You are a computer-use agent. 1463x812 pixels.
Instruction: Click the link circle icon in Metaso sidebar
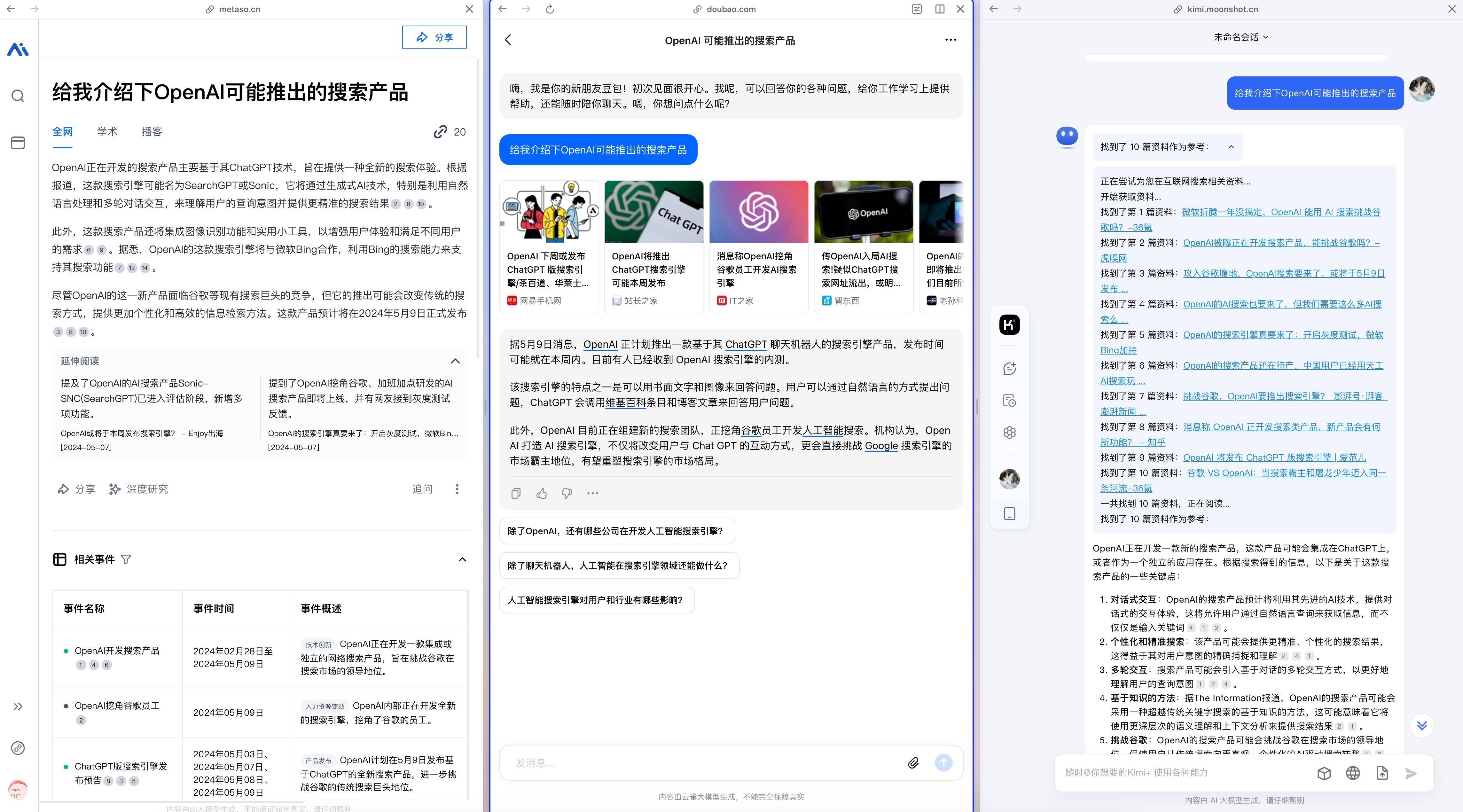point(18,748)
